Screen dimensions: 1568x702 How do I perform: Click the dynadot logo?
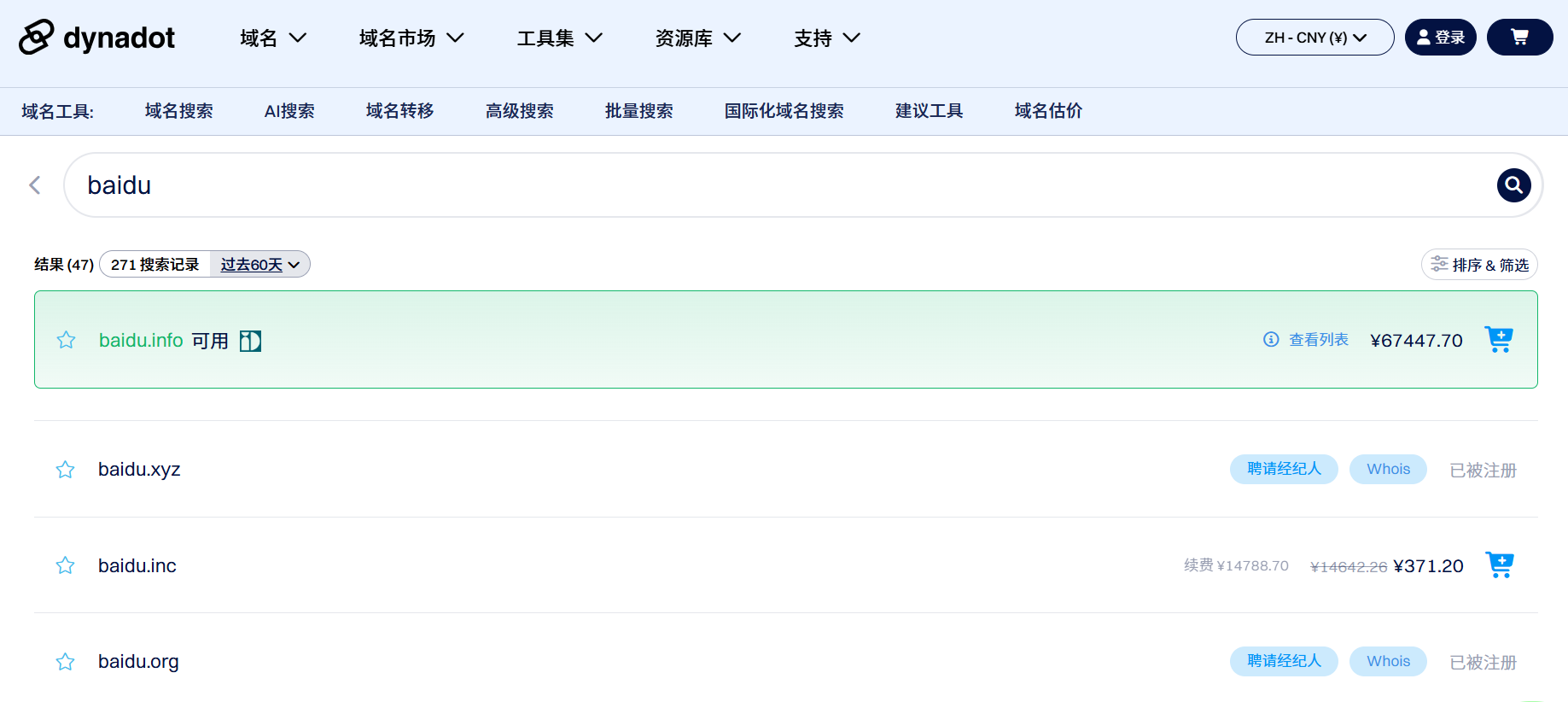tap(96, 38)
